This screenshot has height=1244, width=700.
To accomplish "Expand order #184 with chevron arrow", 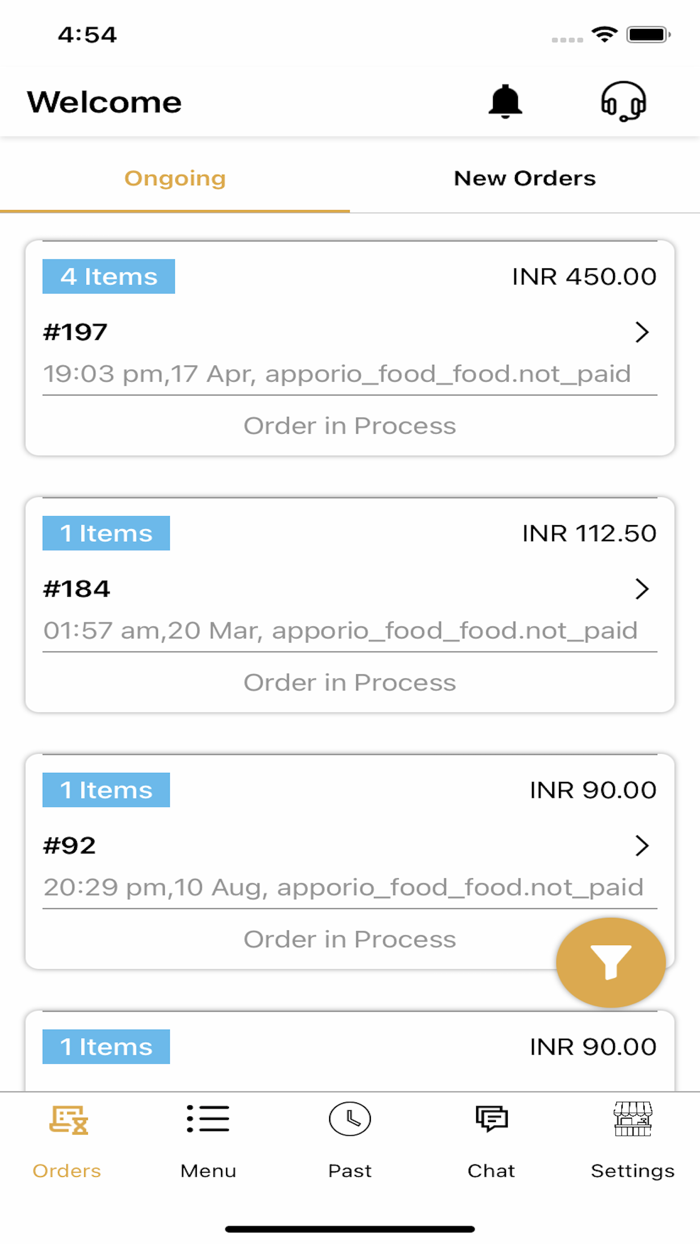I will point(642,589).
